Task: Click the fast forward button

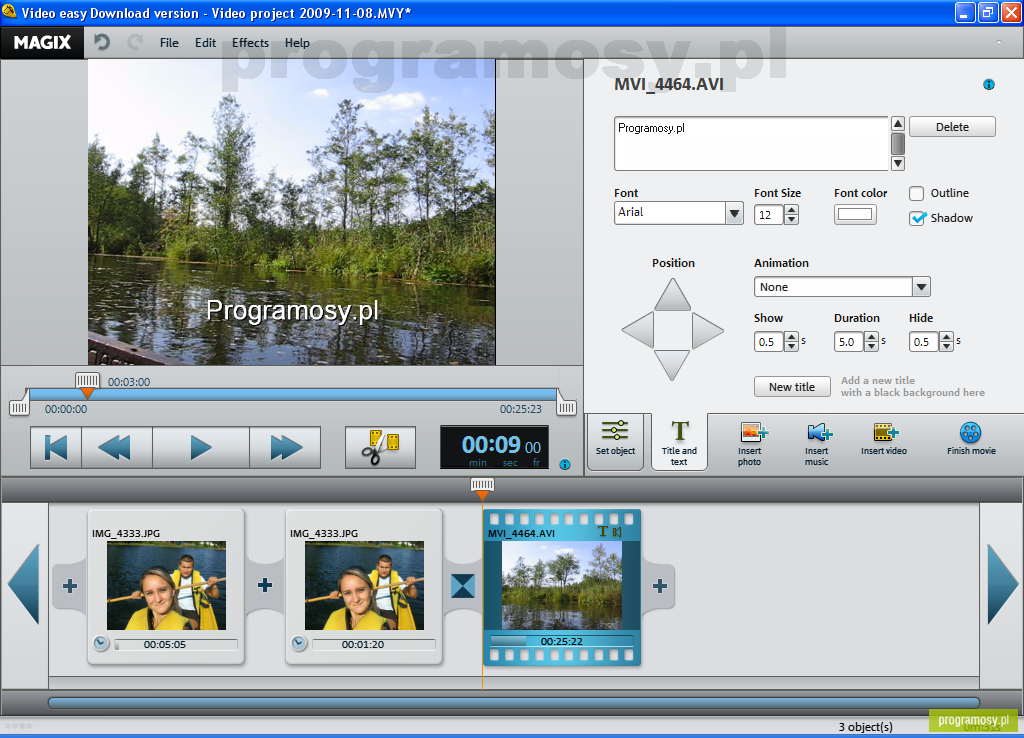Action: pos(285,447)
